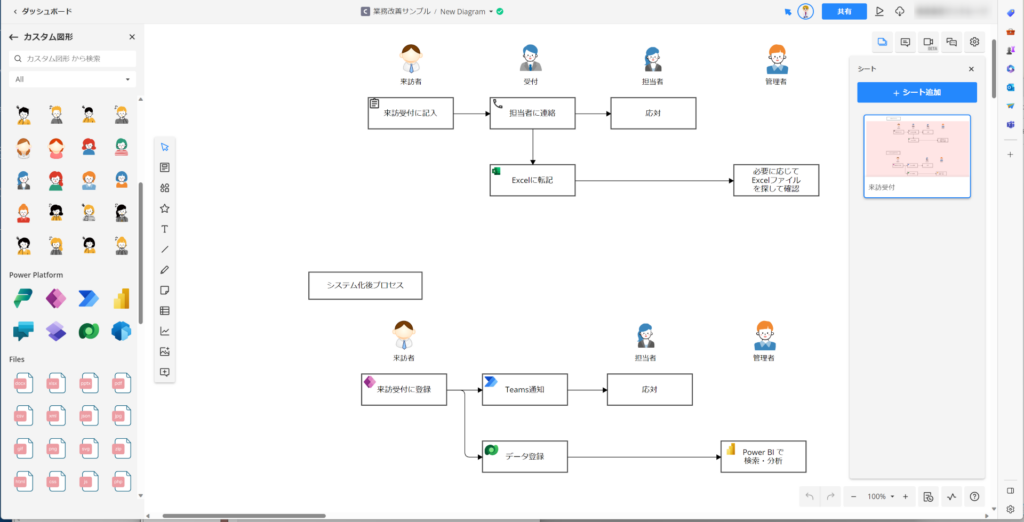The height and width of the screenshot is (522, 1024).
Task: Click the シート追加 button
Action: click(x=916, y=92)
